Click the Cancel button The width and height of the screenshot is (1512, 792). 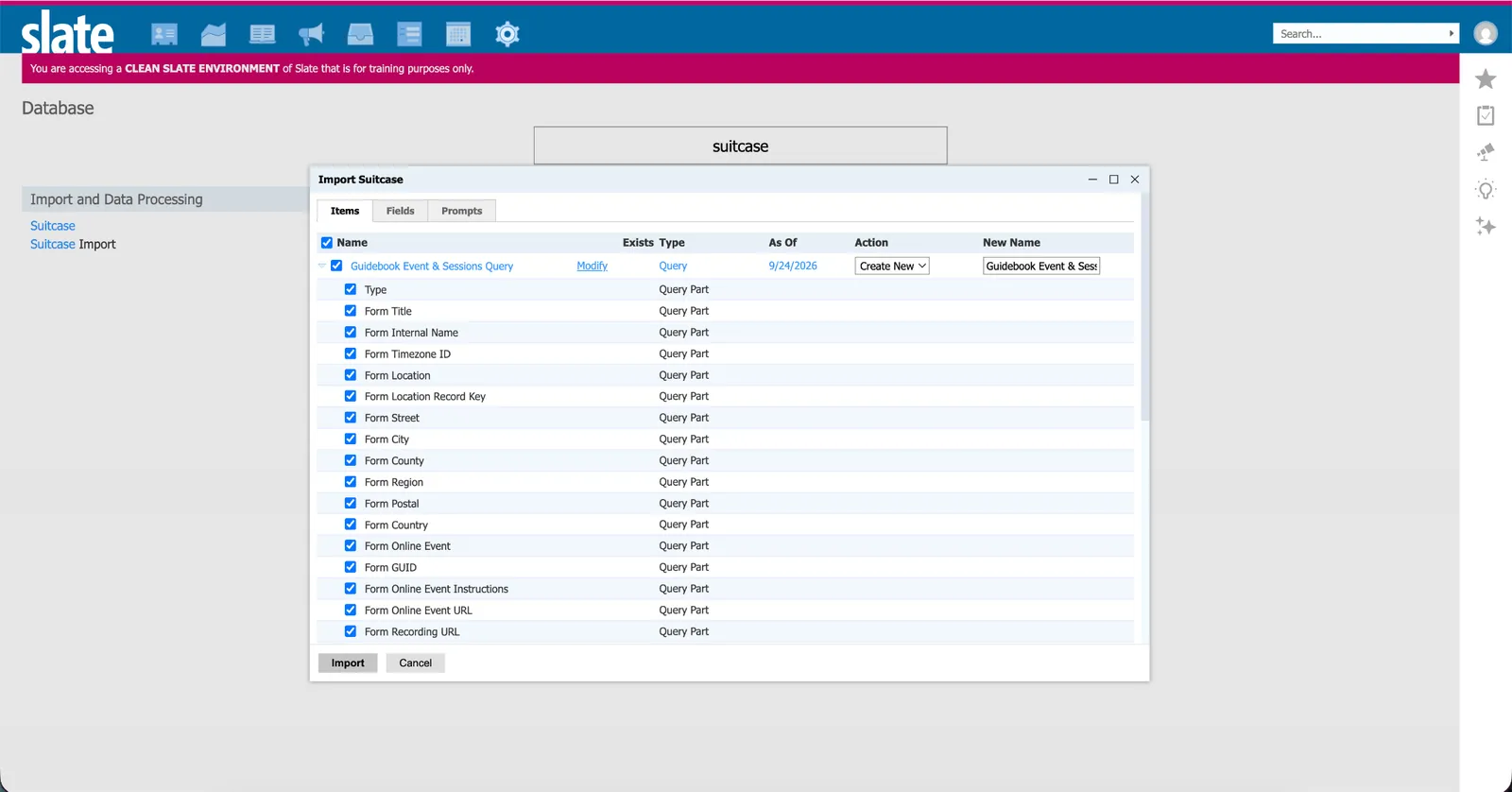pyautogui.click(x=416, y=663)
